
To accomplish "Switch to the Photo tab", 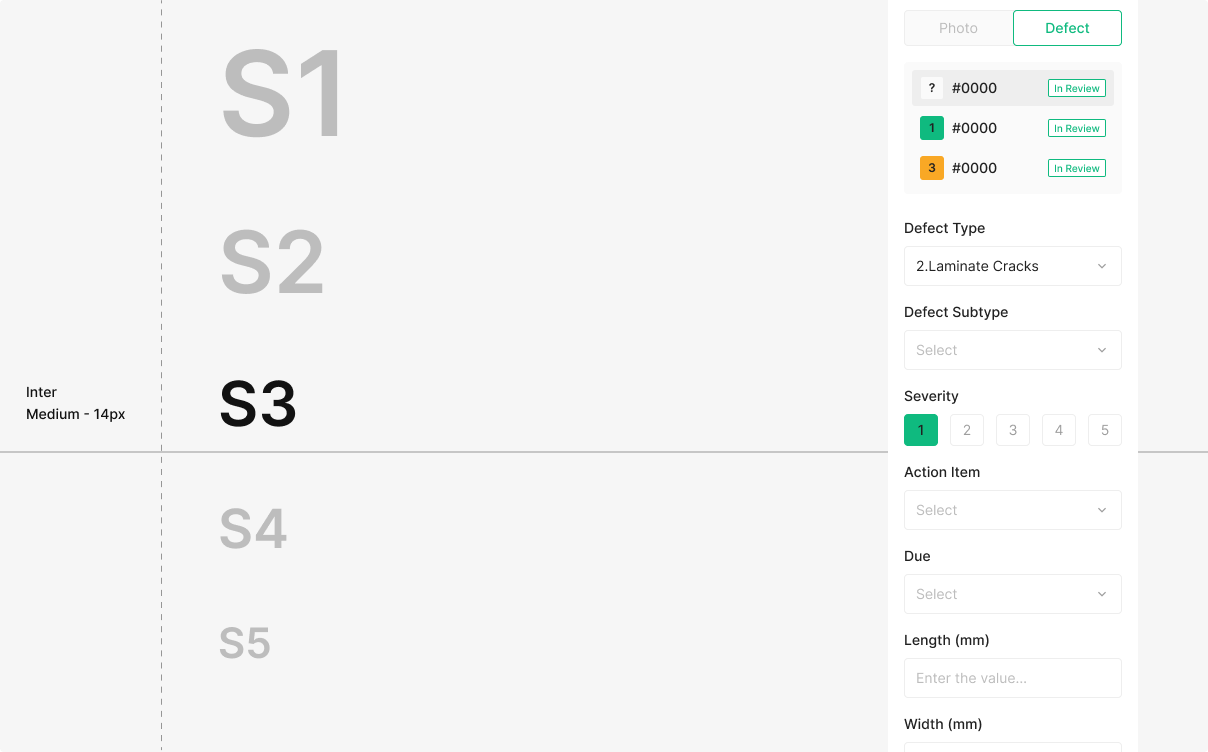I will (x=958, y=28).
